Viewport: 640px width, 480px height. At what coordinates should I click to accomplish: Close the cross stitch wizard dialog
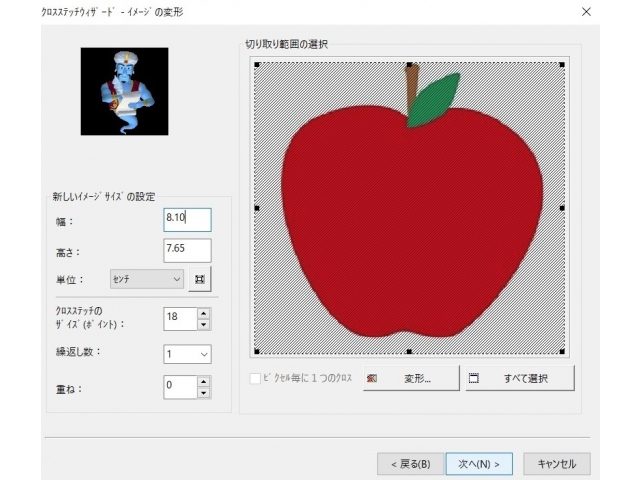click(586, 12)
